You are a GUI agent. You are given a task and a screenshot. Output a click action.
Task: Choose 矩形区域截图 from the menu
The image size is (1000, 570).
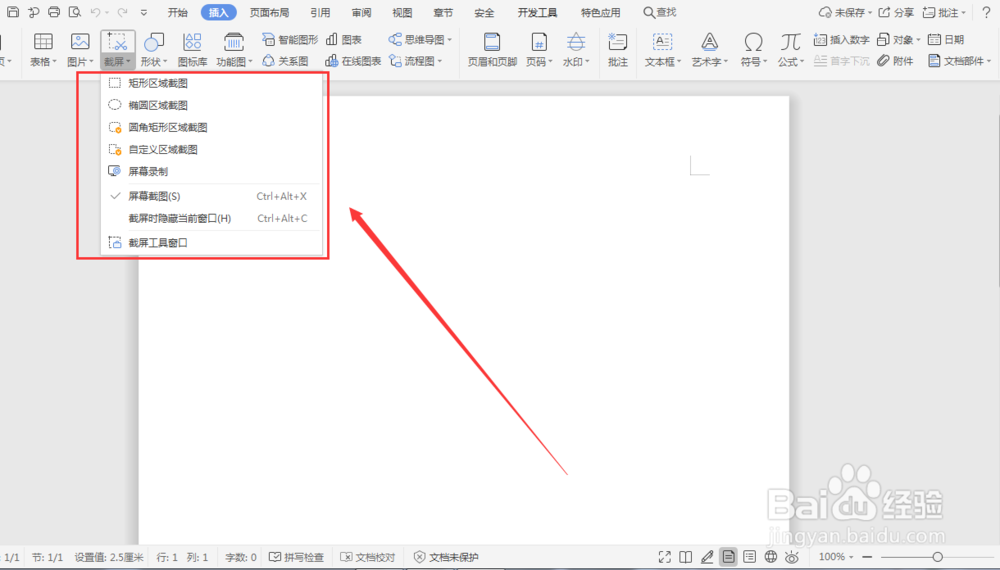point(211,84)
